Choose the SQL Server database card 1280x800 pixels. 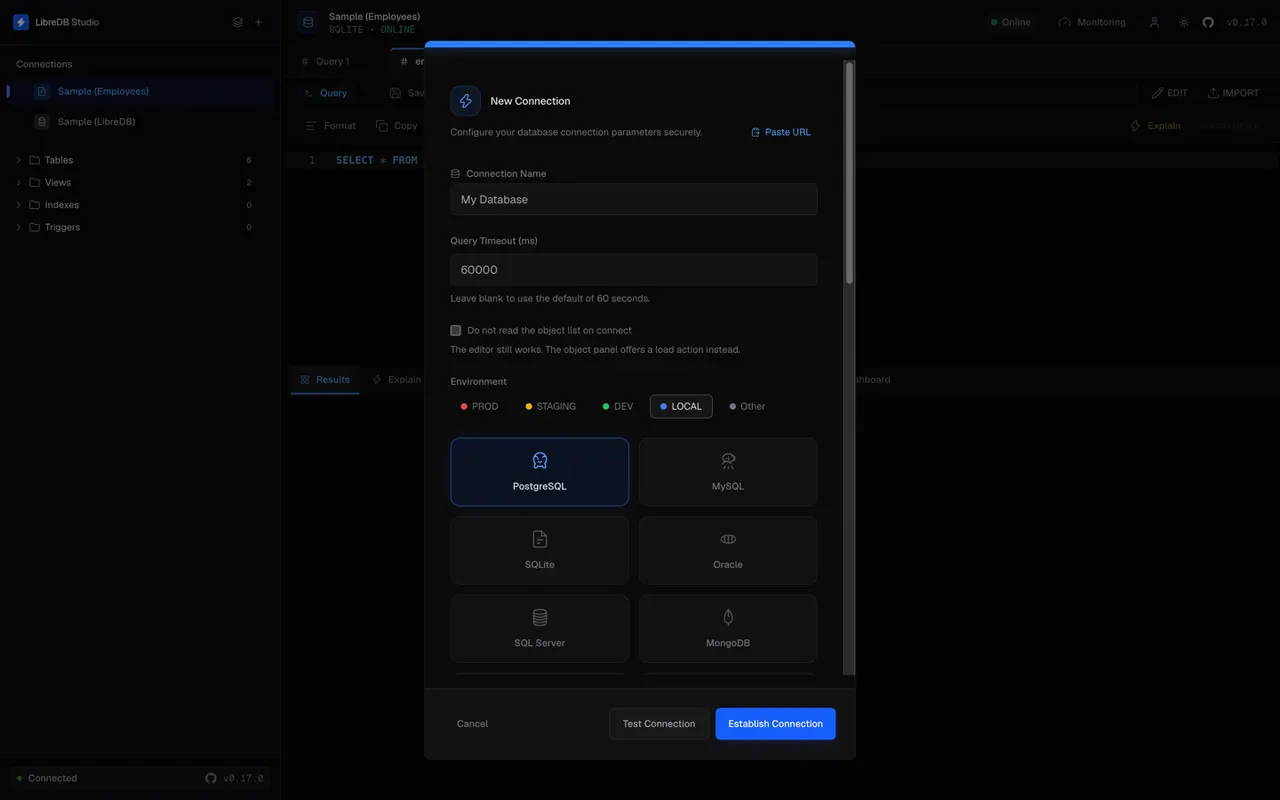click(540, 629)
